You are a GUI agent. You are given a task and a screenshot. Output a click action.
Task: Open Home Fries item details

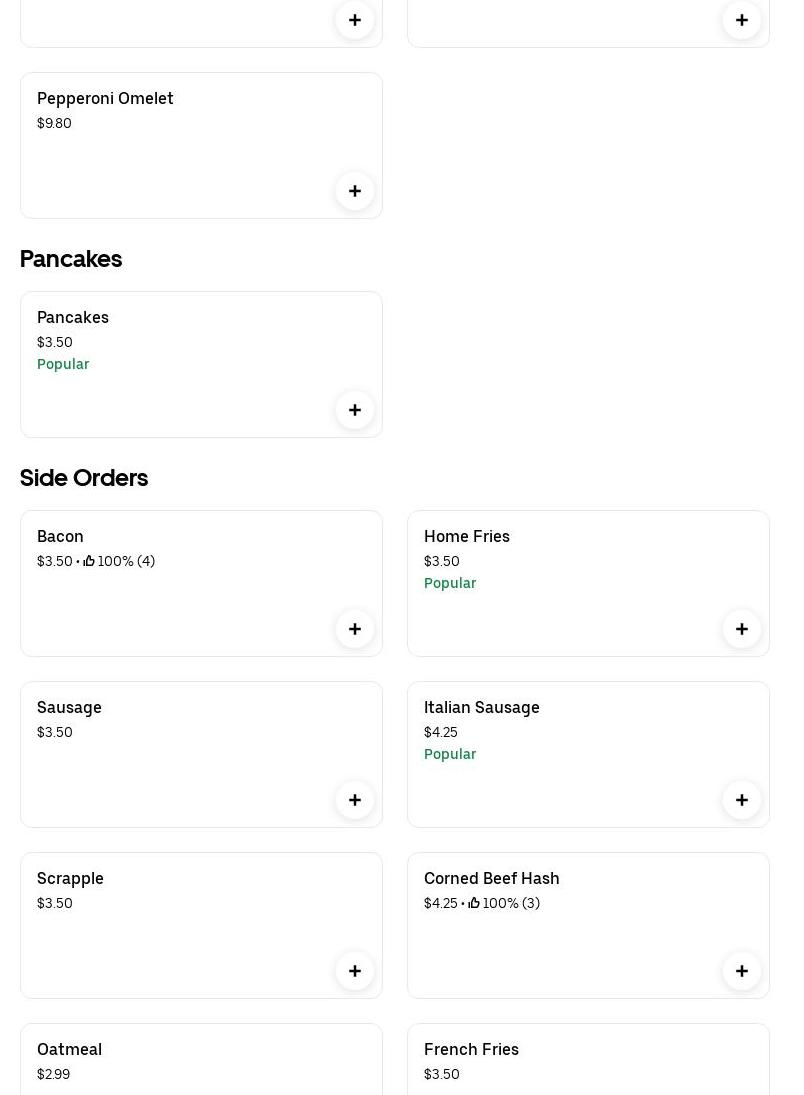coord(467,536)
